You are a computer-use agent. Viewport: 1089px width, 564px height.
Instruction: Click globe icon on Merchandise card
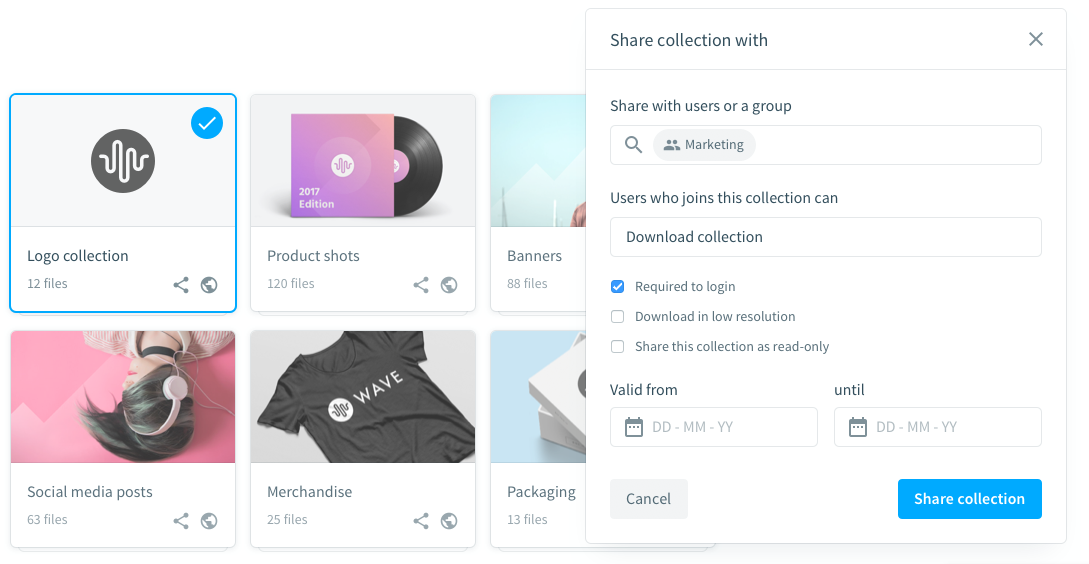point(449,521)
